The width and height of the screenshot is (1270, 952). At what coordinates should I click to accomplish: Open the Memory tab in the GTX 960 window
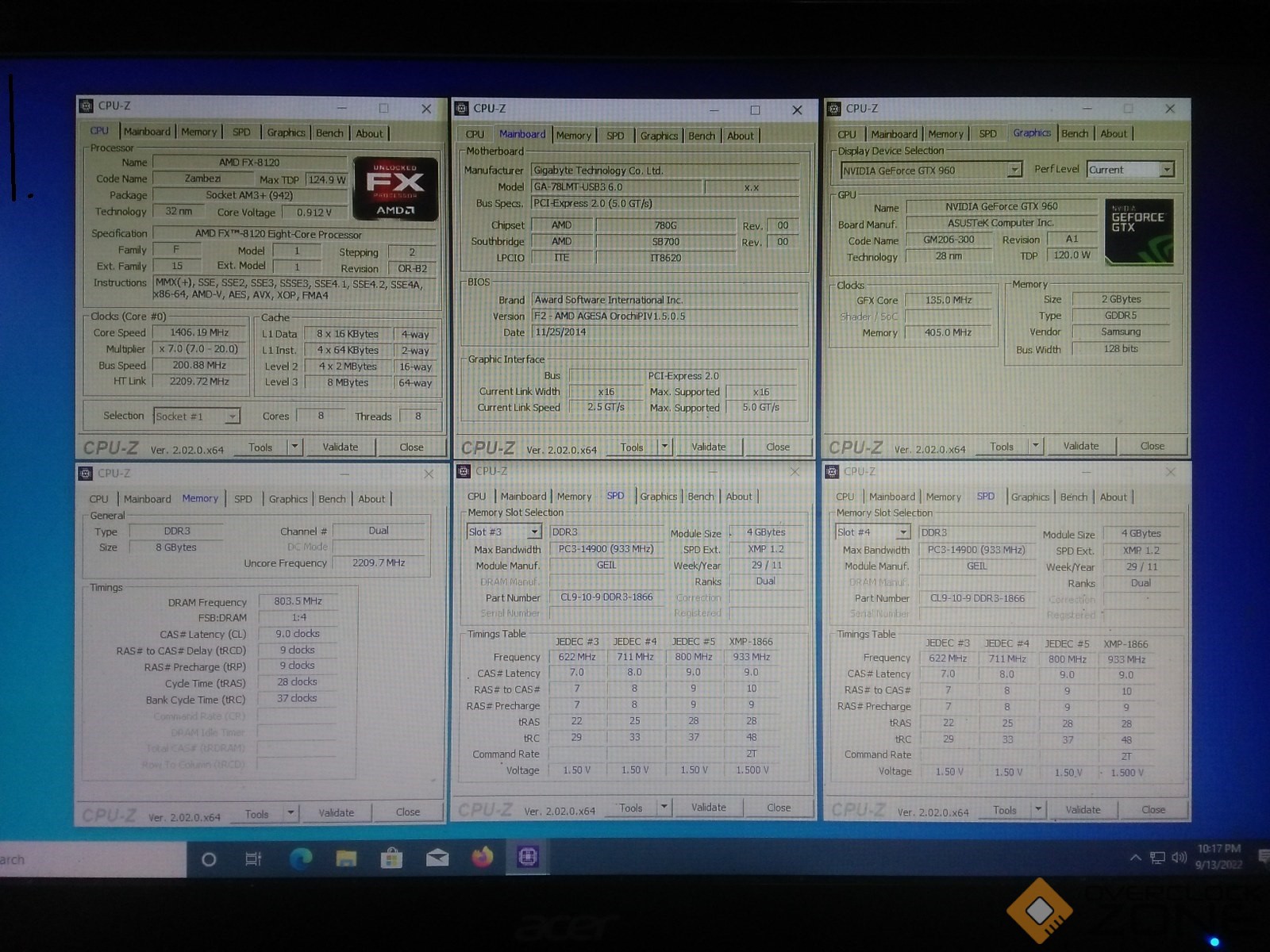click(945, 133)
